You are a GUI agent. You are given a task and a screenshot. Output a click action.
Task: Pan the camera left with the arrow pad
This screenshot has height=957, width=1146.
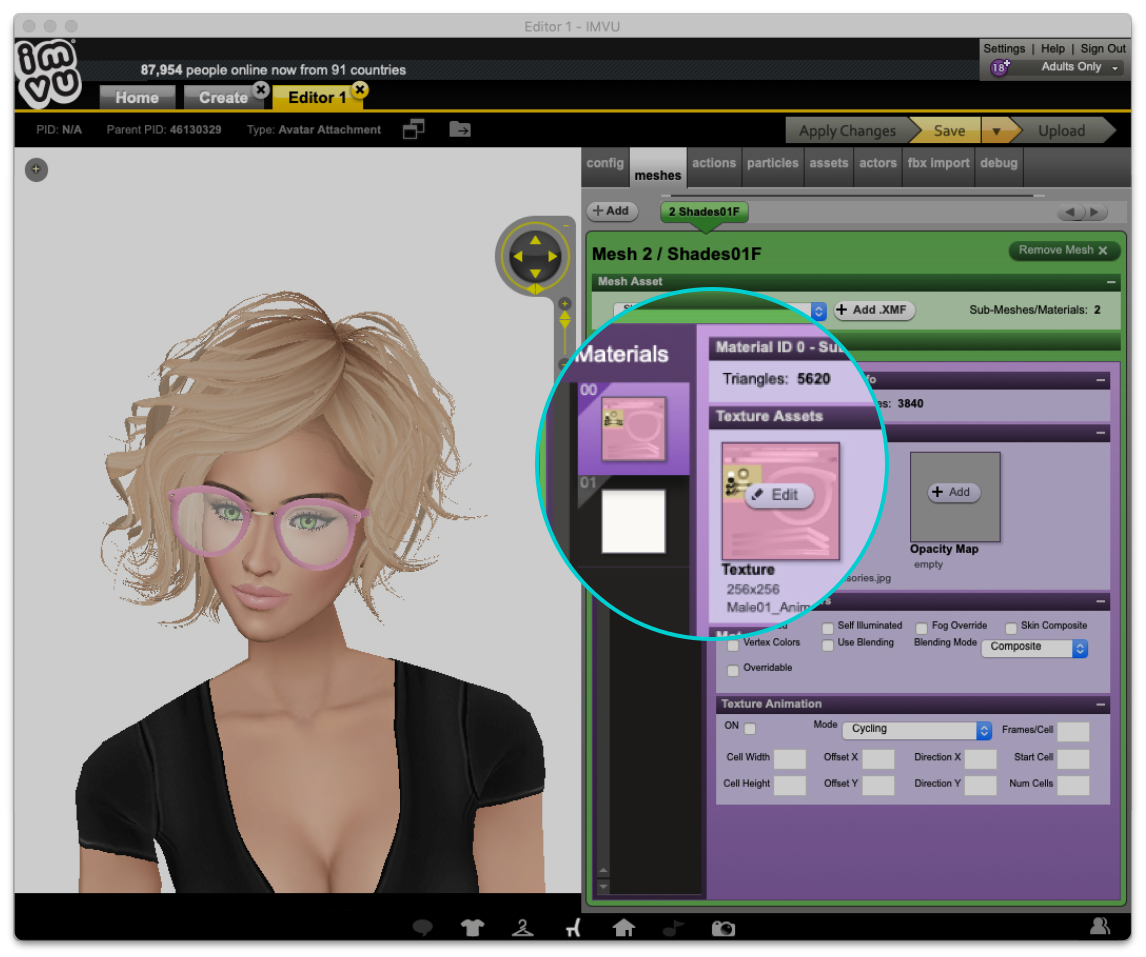coord(518,257)
